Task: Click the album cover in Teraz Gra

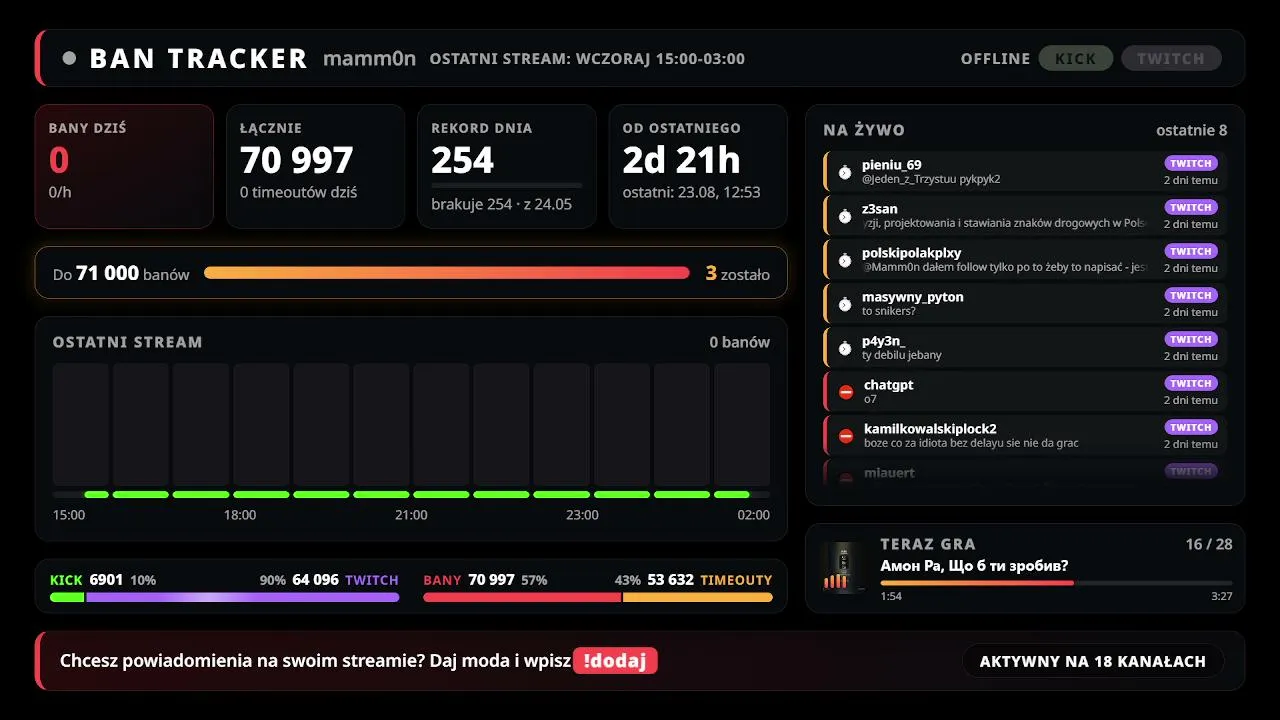Action: pyautogui.click(x=842, y=568)
